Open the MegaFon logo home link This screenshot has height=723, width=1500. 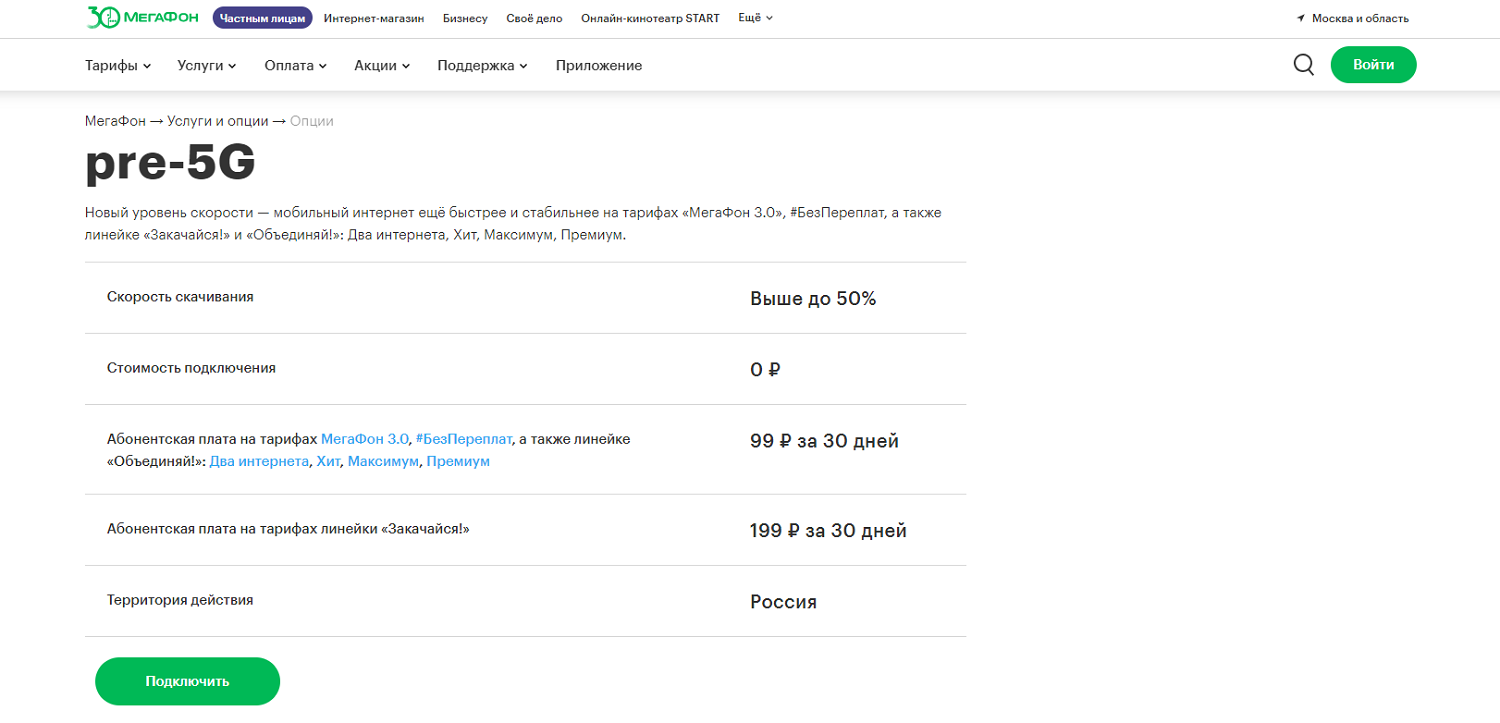click(143, 17)
